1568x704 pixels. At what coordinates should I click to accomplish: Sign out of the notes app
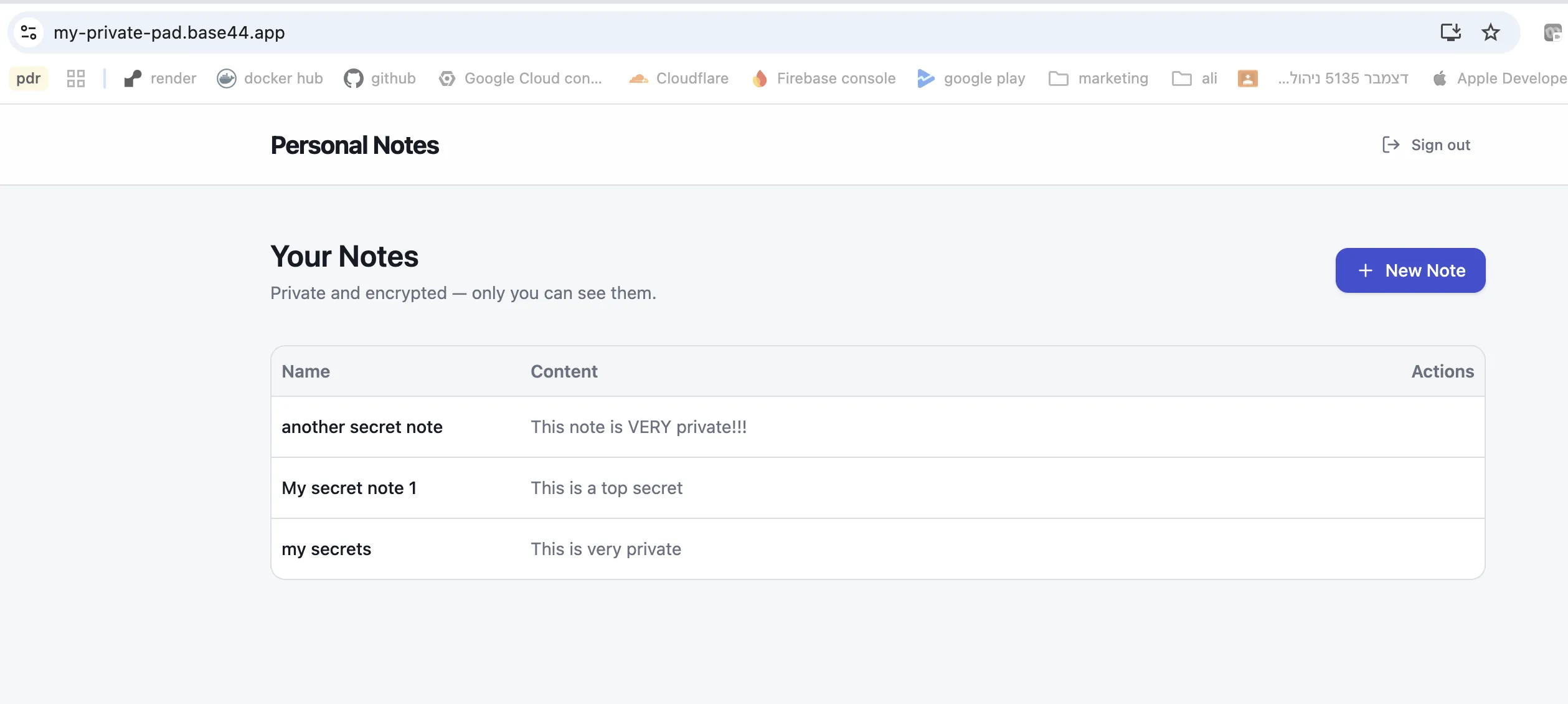[1425, 145]
